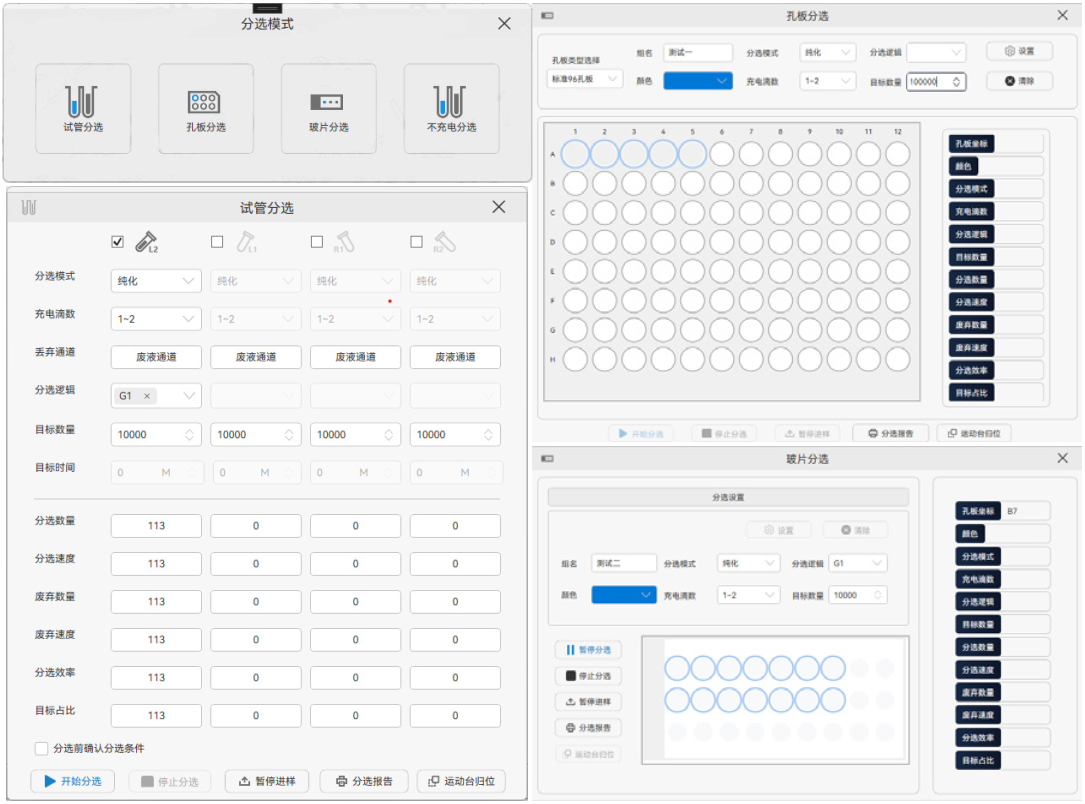Click well A1 on the 96-well plate

(575, 154)
